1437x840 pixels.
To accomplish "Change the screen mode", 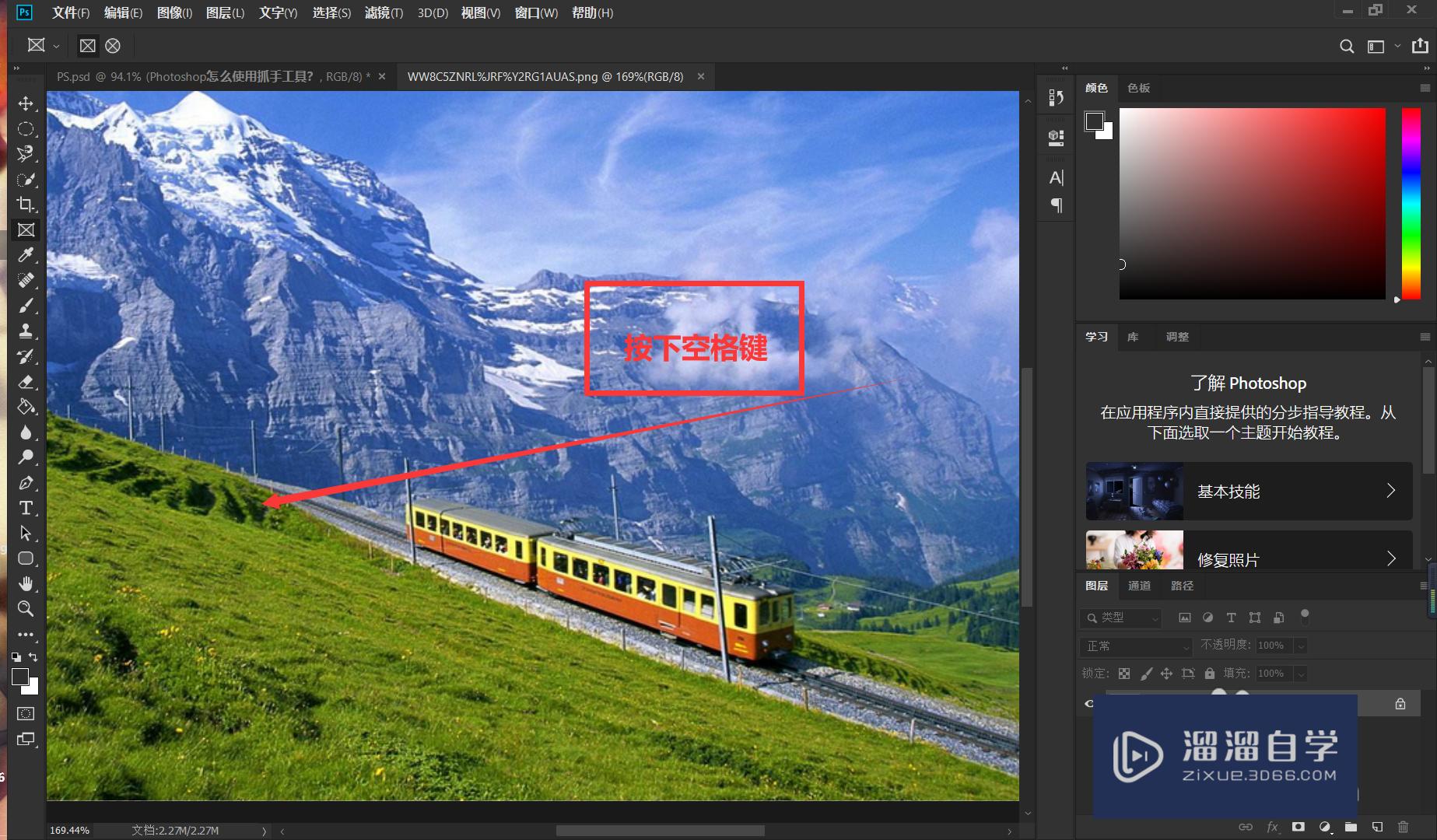I will click(26, 740).
